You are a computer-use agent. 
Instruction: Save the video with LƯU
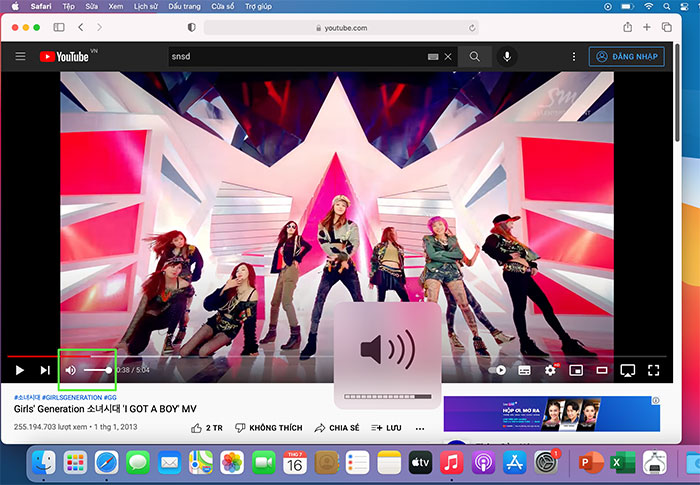click(386, 428)
